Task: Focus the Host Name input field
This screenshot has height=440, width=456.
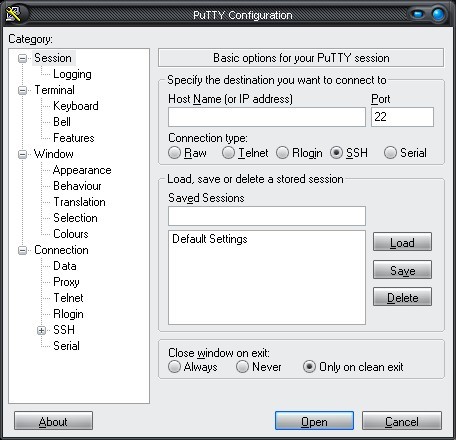Action: pyautogui.click(x=267, y=117)
